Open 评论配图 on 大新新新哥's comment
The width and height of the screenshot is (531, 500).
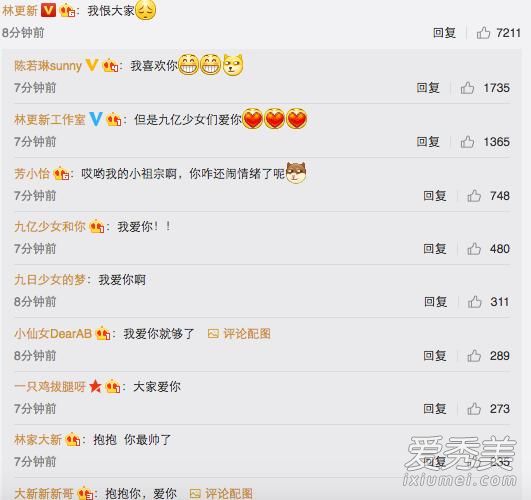click(x=221, y=493)
